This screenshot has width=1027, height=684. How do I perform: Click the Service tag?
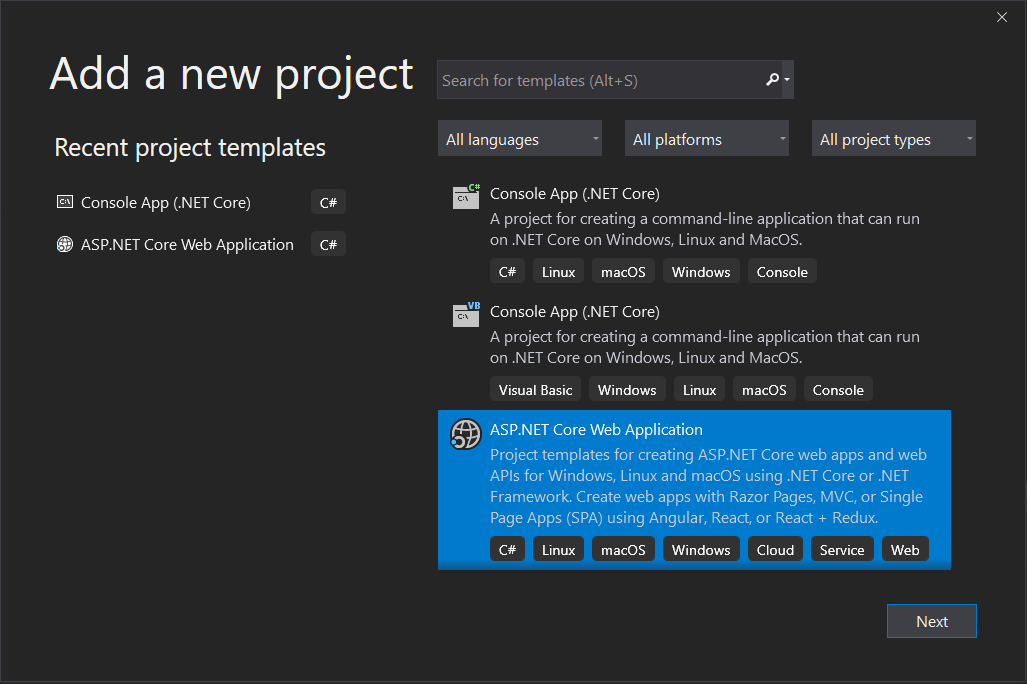pos(842,550)
